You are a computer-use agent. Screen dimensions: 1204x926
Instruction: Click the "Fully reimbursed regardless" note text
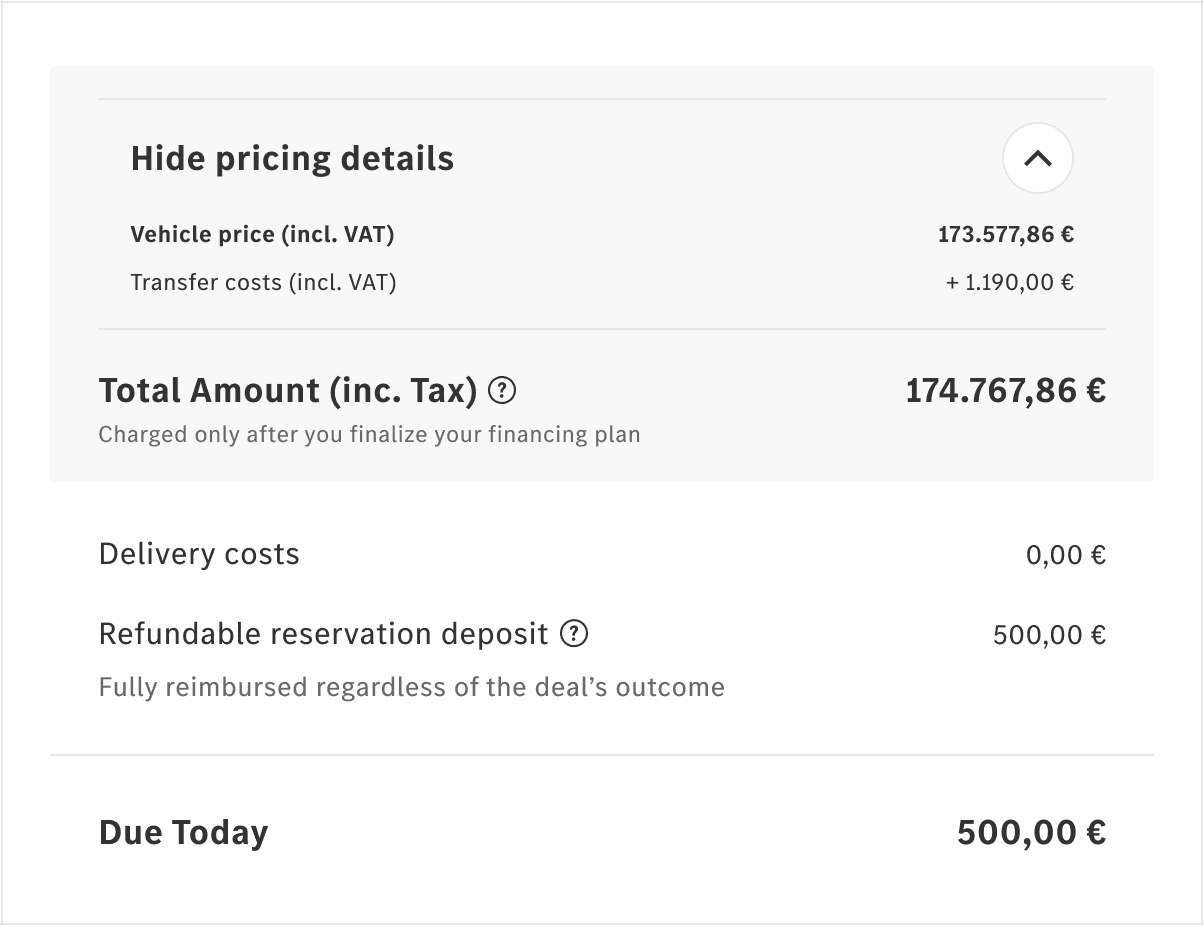click(x=411, y=688)
